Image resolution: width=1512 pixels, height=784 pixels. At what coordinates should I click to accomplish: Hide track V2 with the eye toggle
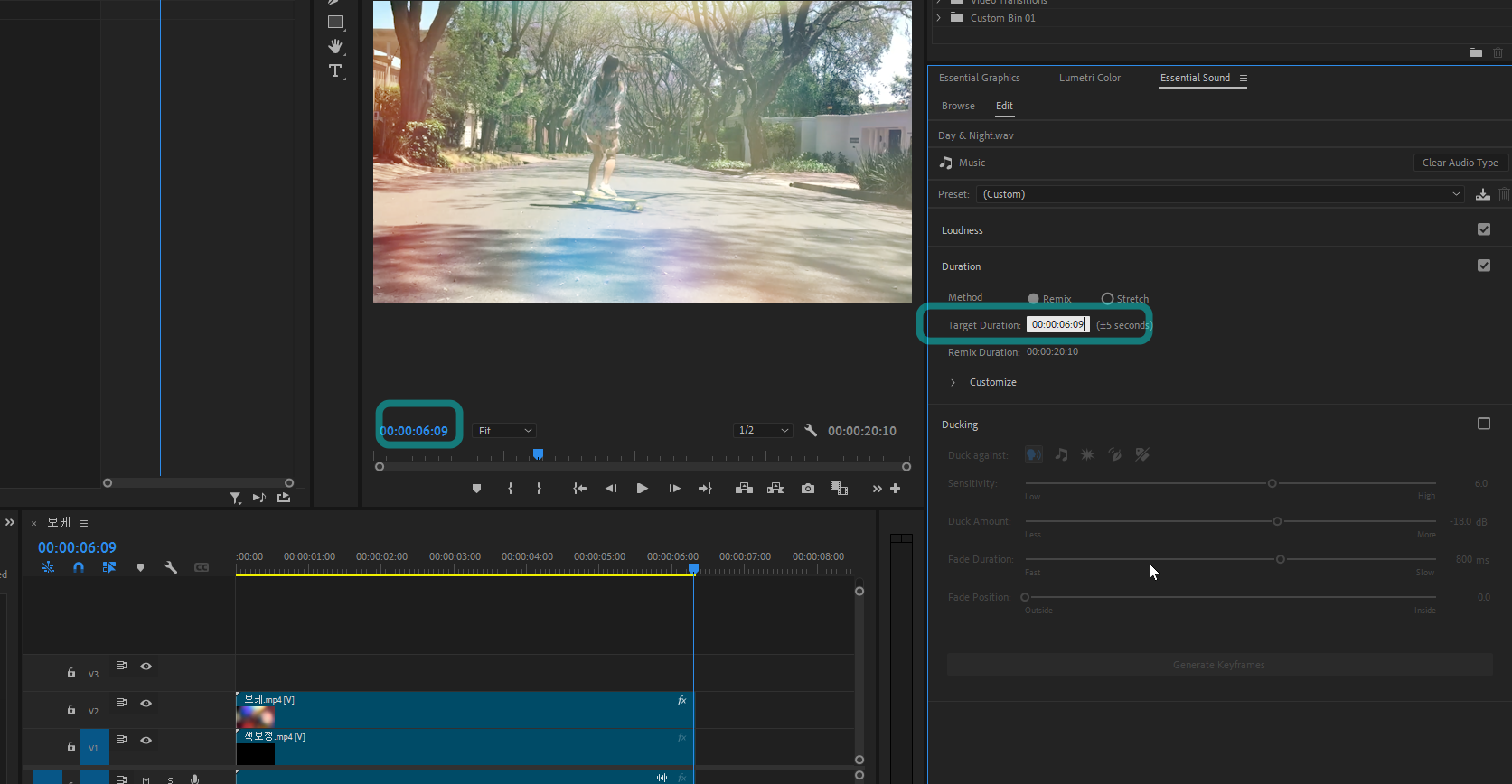coord(146,704)
